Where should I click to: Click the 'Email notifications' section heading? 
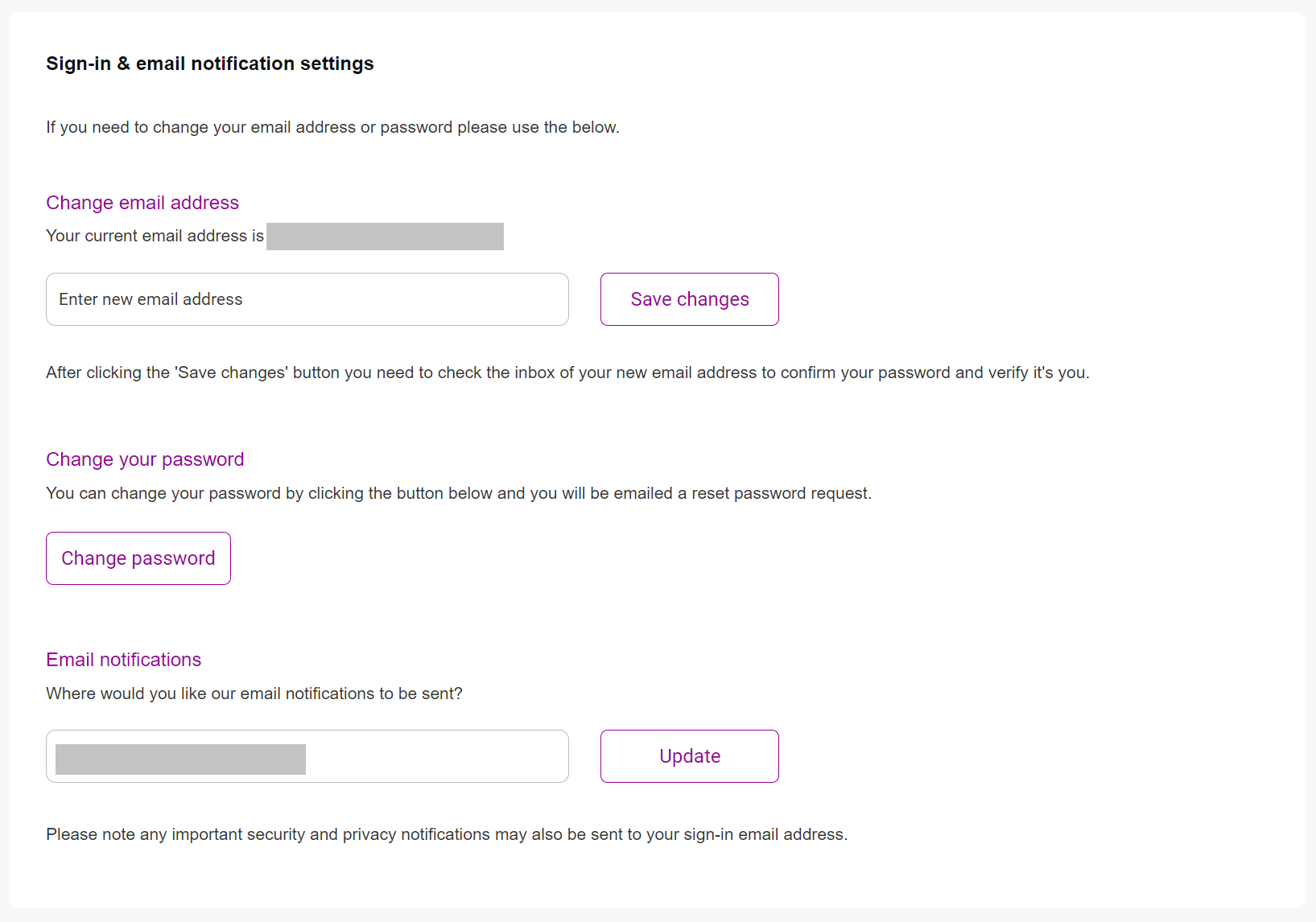pos(124,660)
